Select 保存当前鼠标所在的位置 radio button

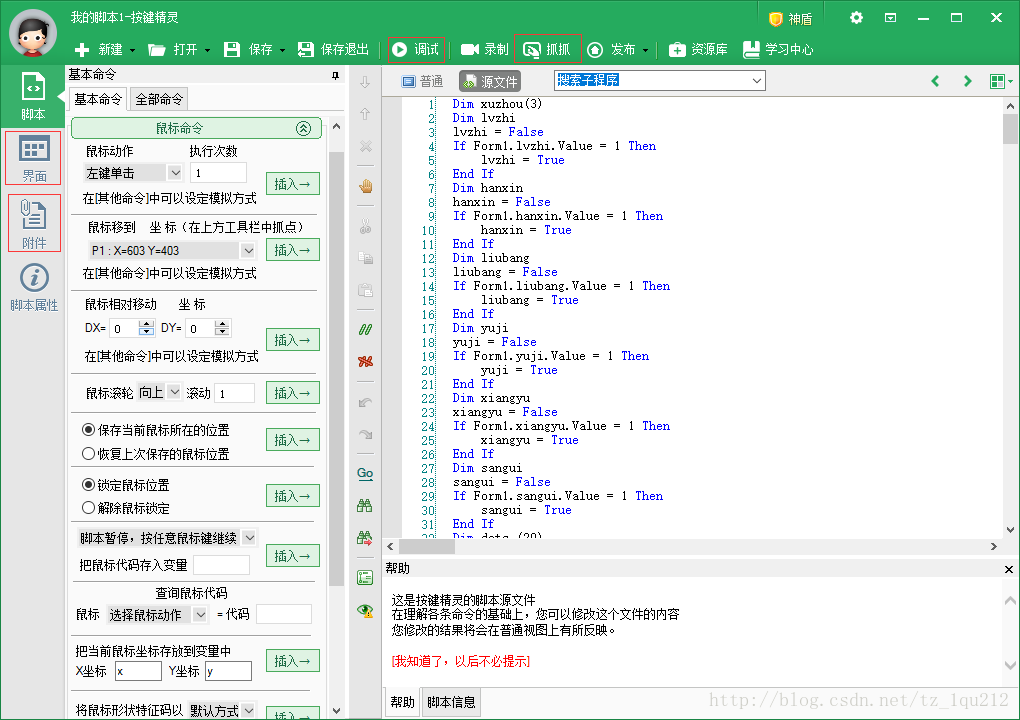pyautogui.click(x=88, y=430)
